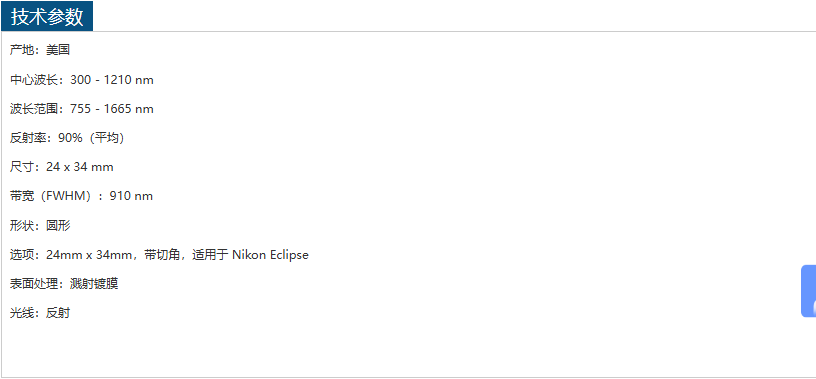This screenshot has height=379, width=816.
Task: Click the 美国 origin value
Action: 58,50
